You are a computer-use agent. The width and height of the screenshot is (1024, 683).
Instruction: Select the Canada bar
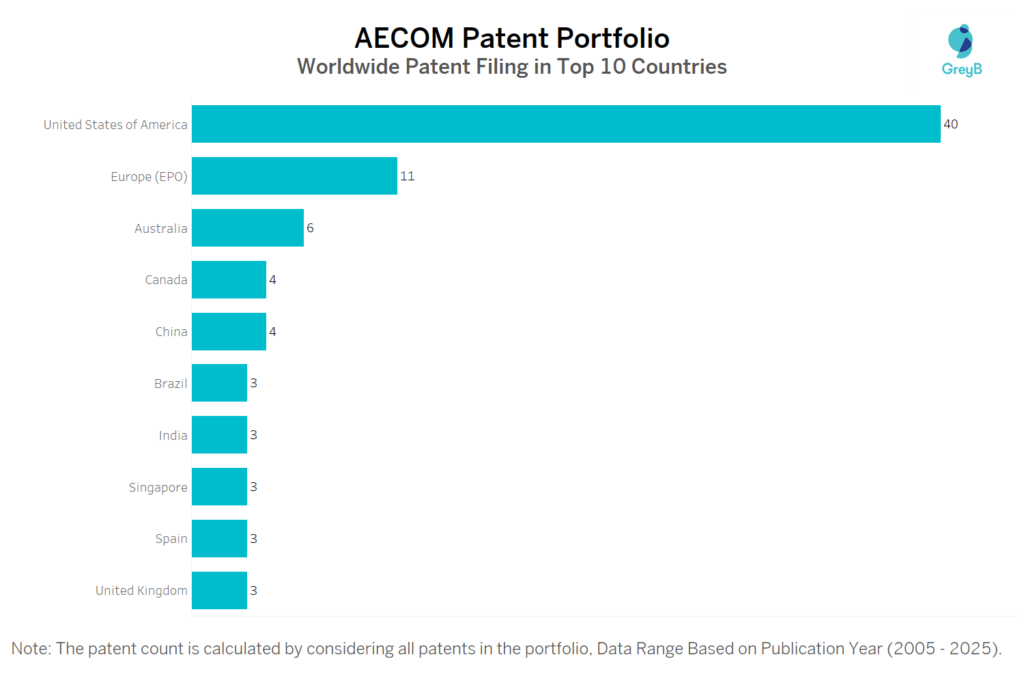coord(228,280)
